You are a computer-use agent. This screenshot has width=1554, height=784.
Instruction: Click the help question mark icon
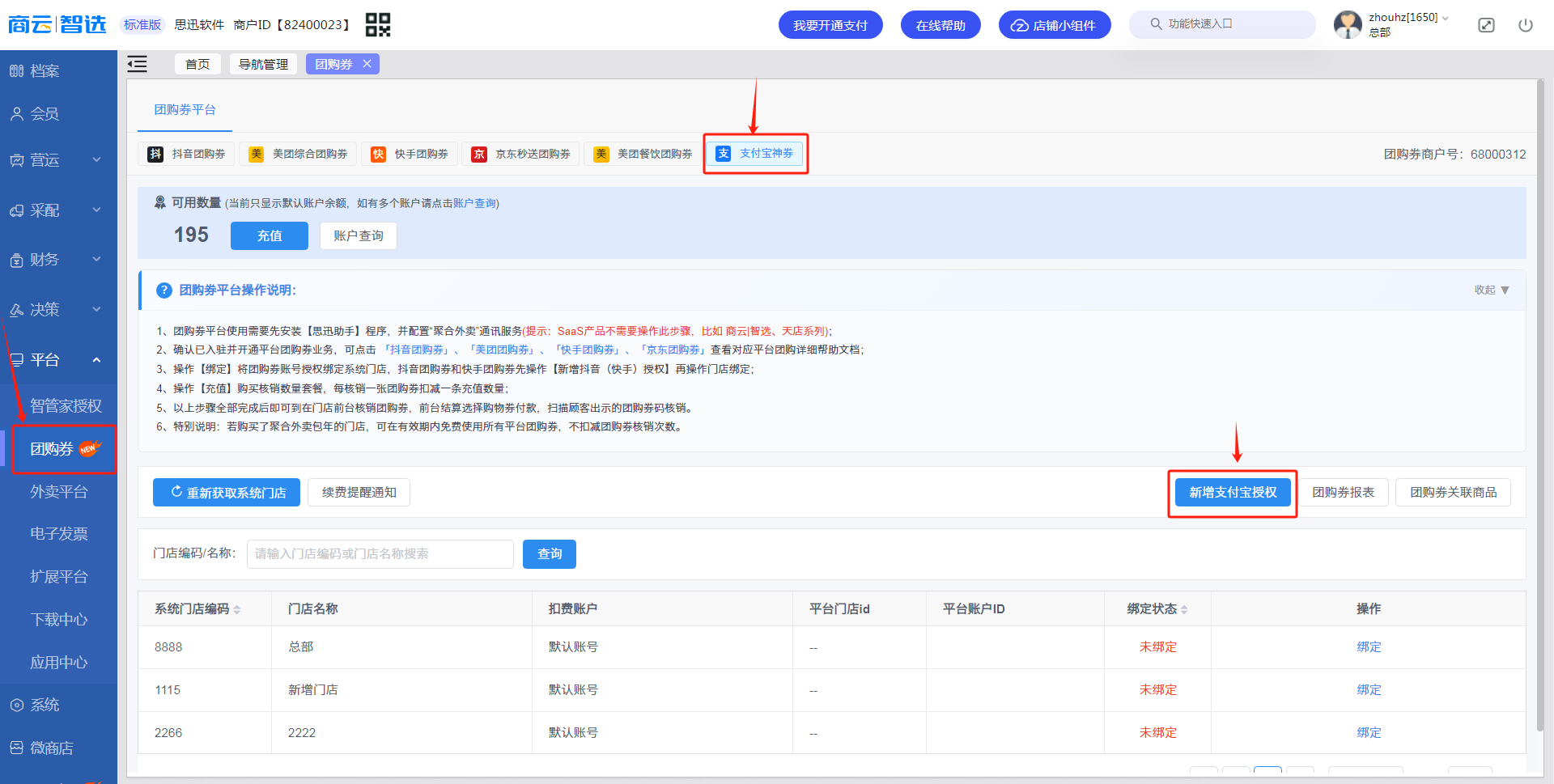tap(164, 290)
